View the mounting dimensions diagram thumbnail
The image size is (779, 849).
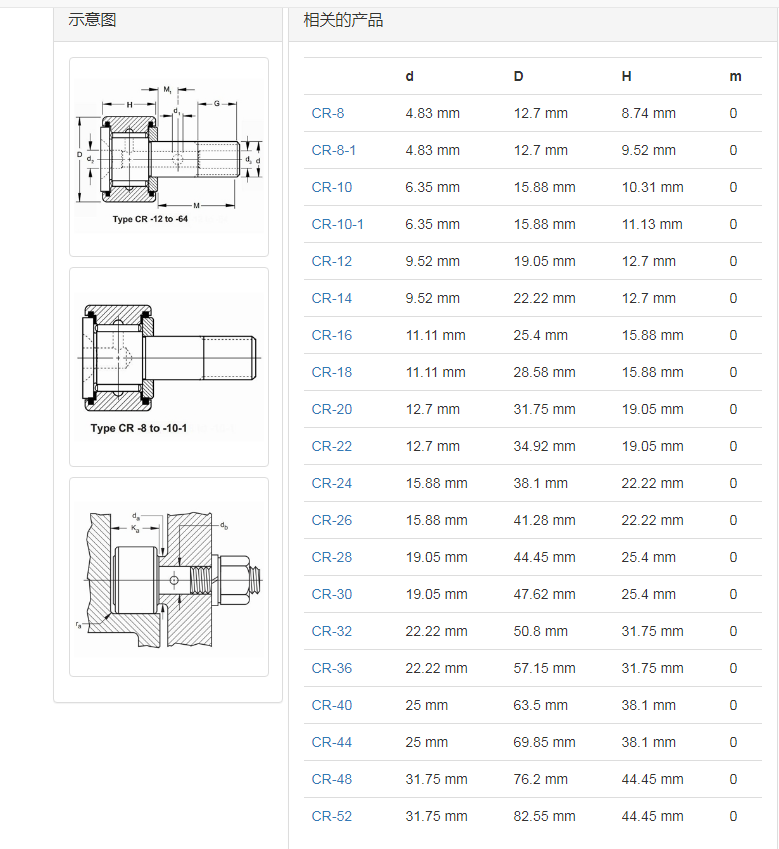[169, 577]
